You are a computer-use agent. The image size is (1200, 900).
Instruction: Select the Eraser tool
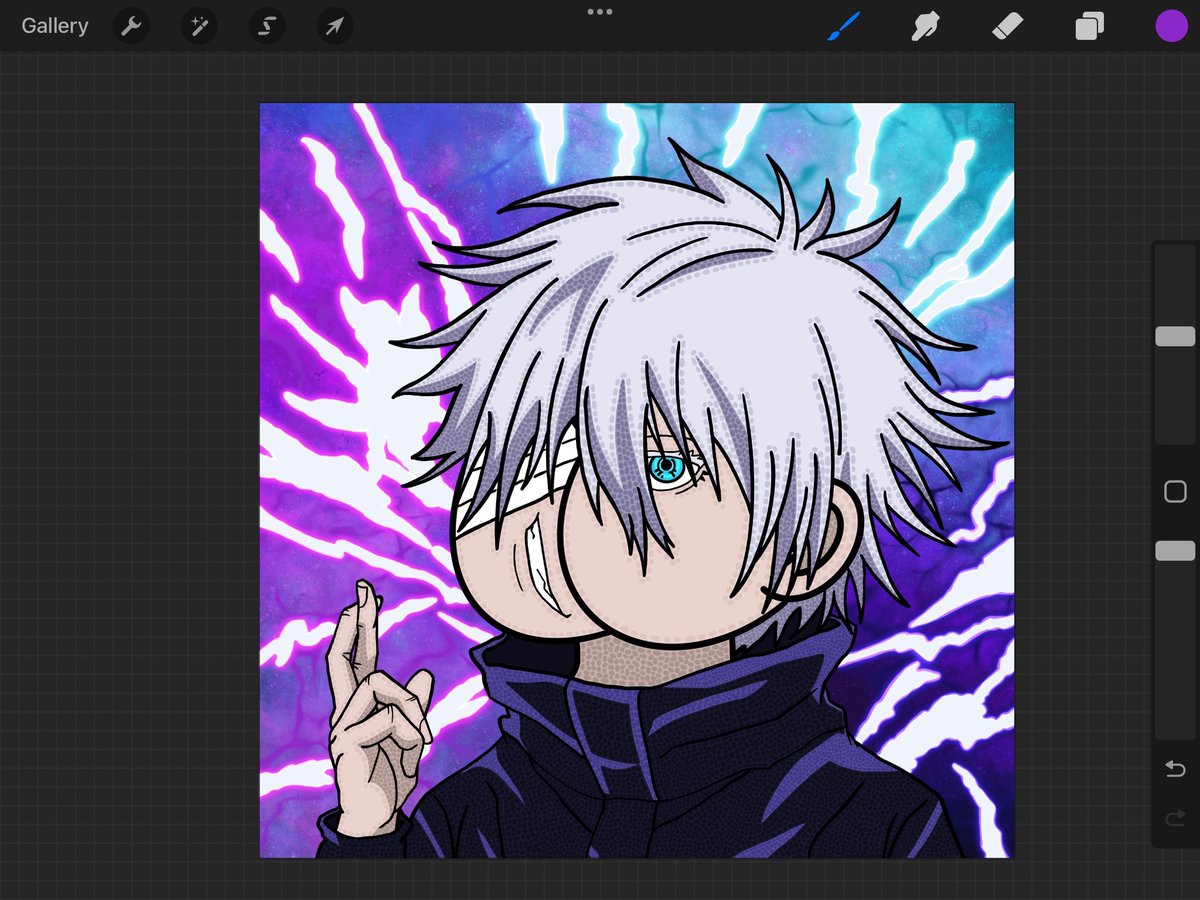pyautogui.click(x=1007, y=26)
